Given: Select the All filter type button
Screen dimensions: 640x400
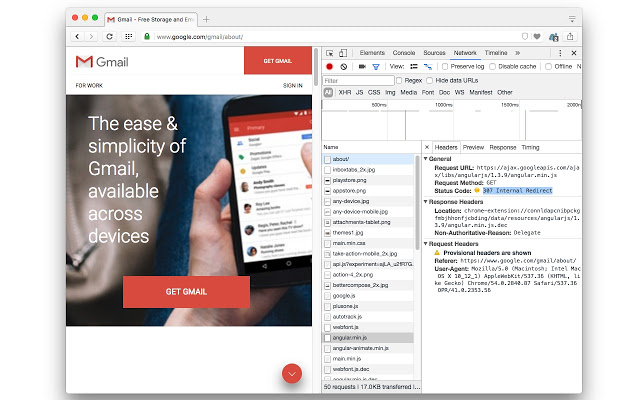Looking at the screenshot, I should coord(328,93).
